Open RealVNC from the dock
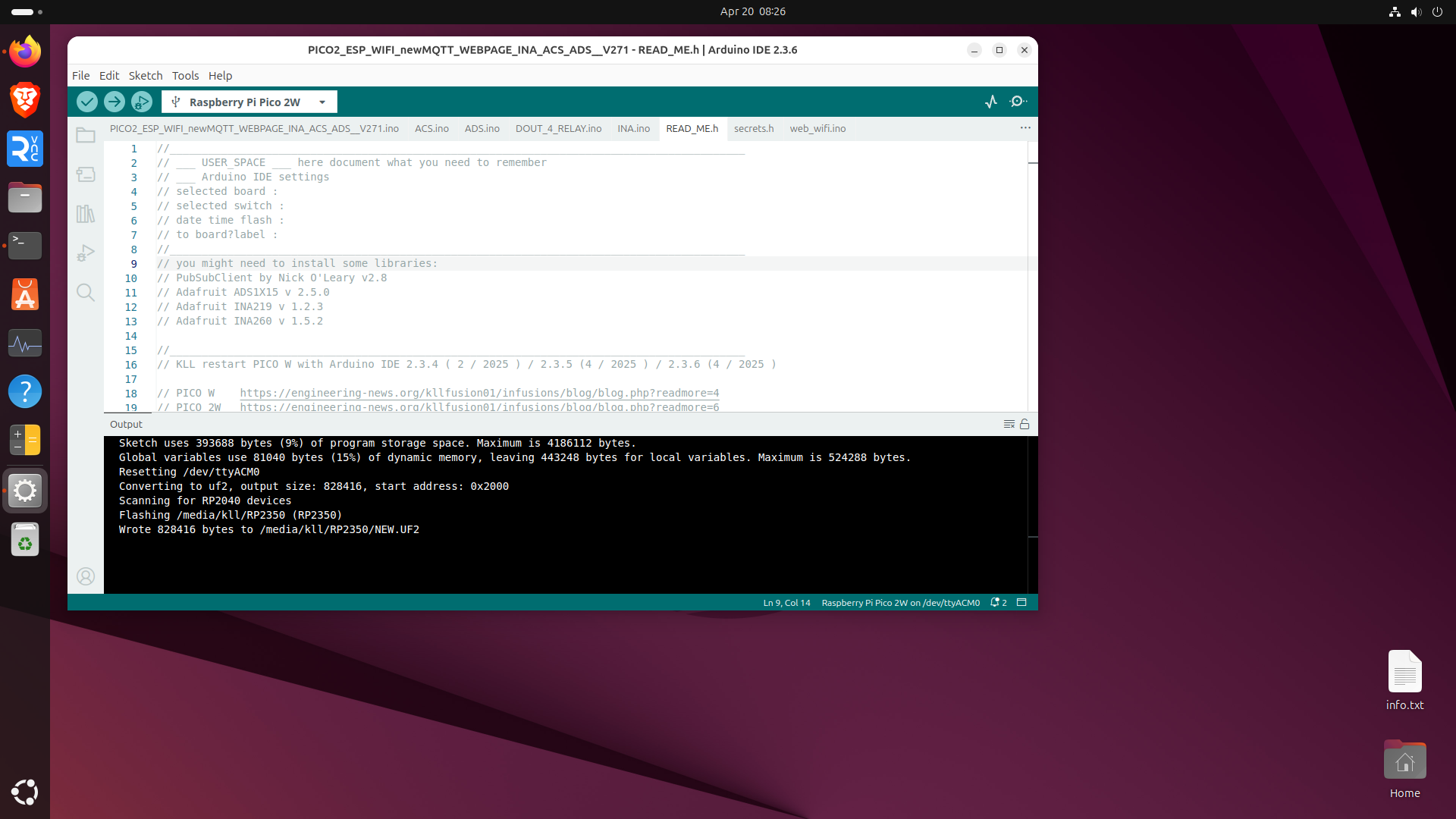1456x819 pixels. 25,149
